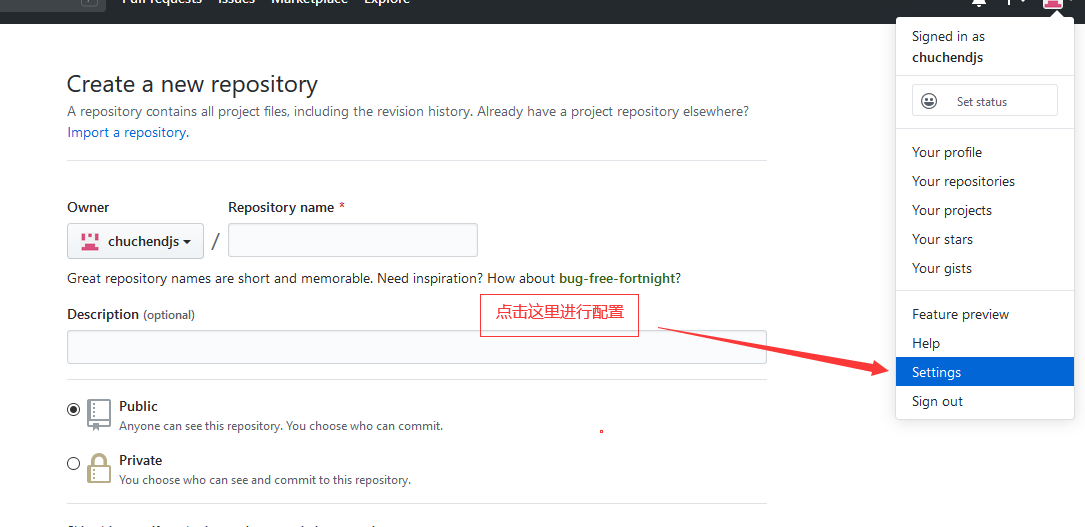1085x527 pixels.
Task: Open the Set status button
Action: click(x=985, y=101)
